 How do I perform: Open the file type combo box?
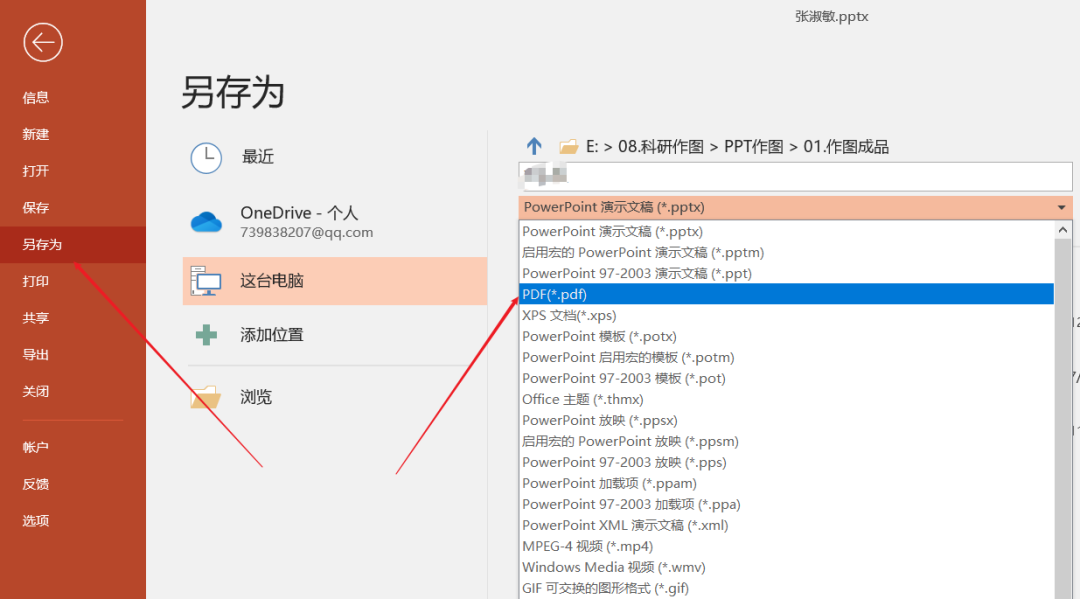(x=795, y=207)
